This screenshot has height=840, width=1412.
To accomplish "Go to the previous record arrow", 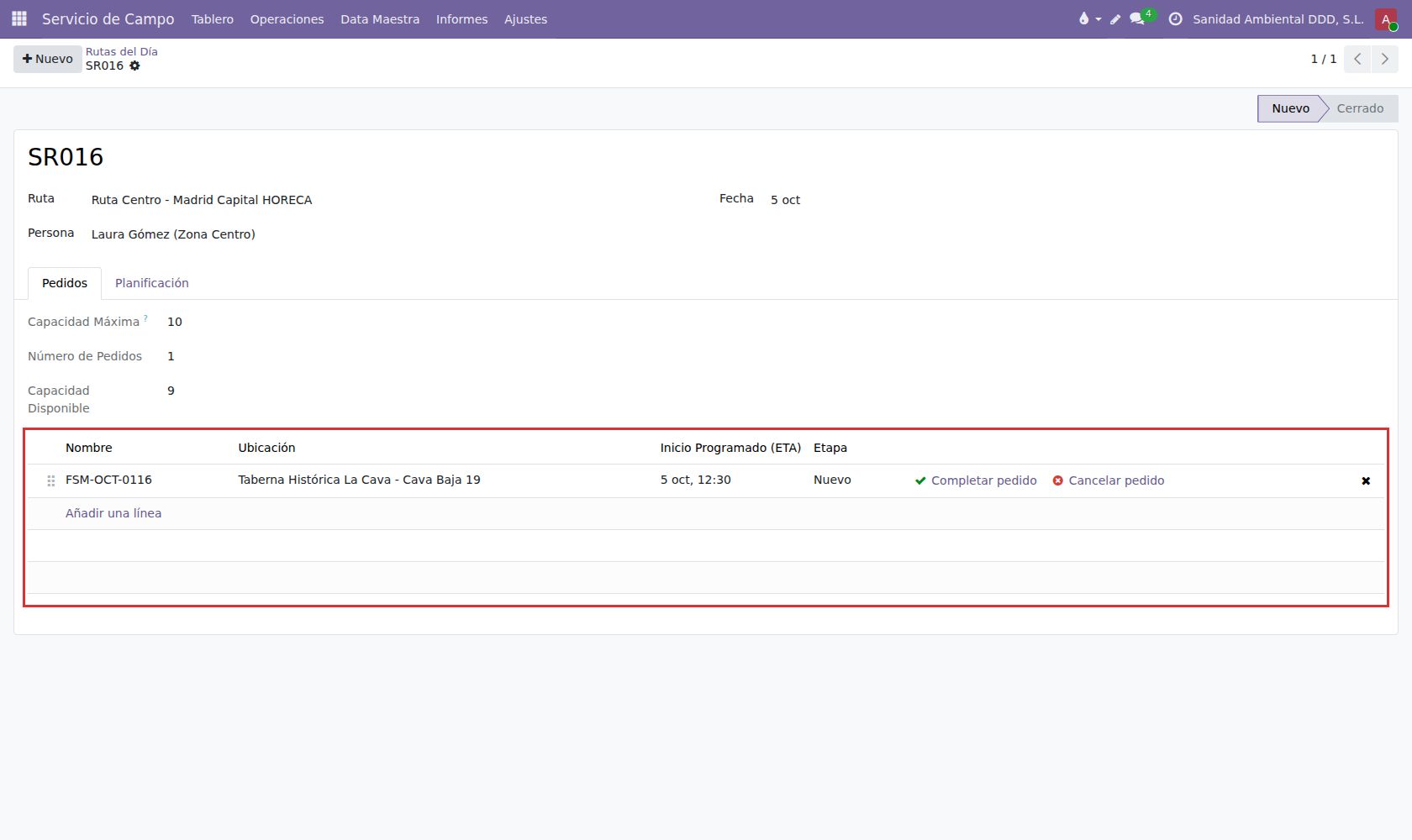I will (1357, 59).
